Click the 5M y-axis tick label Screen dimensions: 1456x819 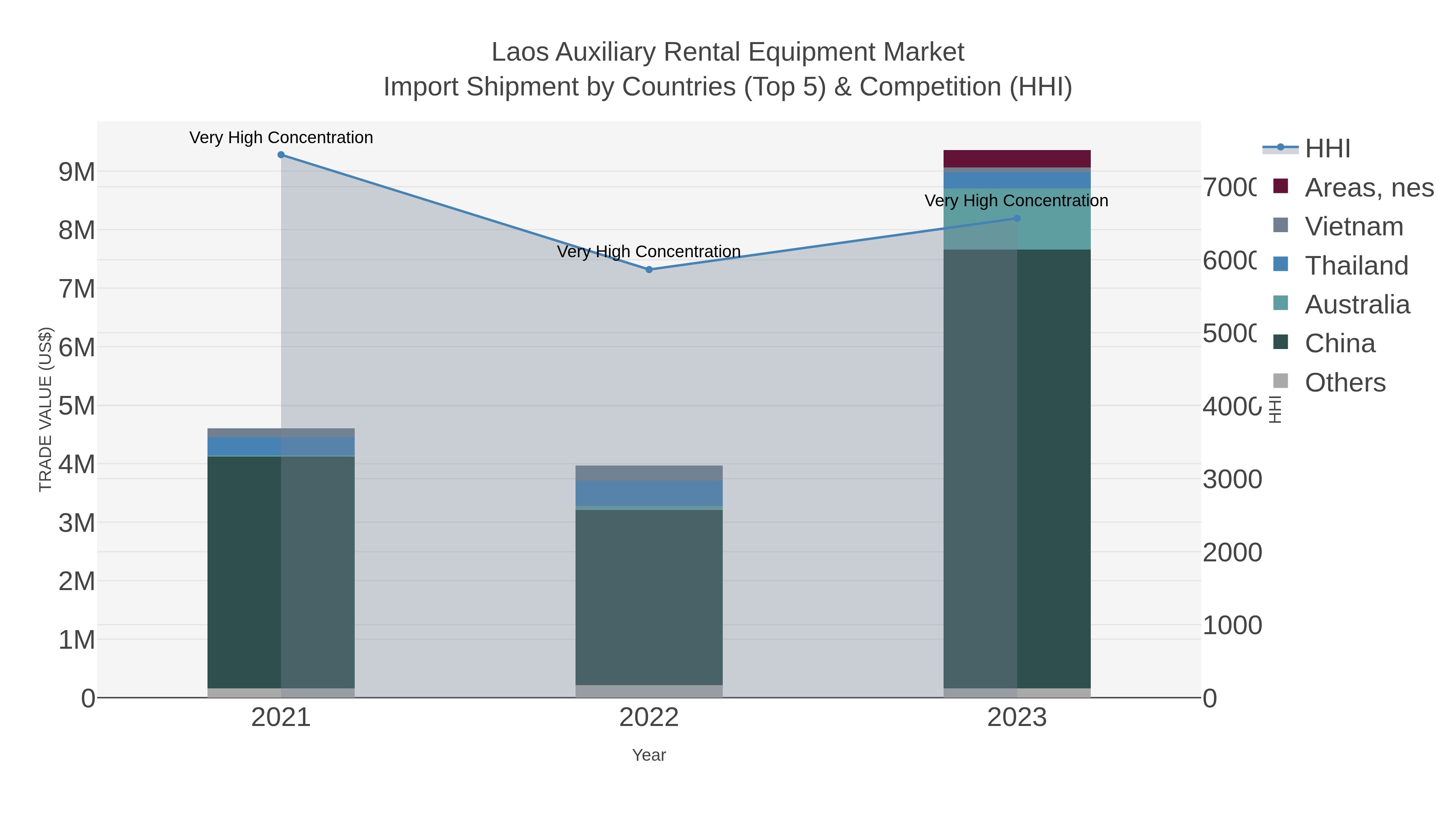point(77,406)
